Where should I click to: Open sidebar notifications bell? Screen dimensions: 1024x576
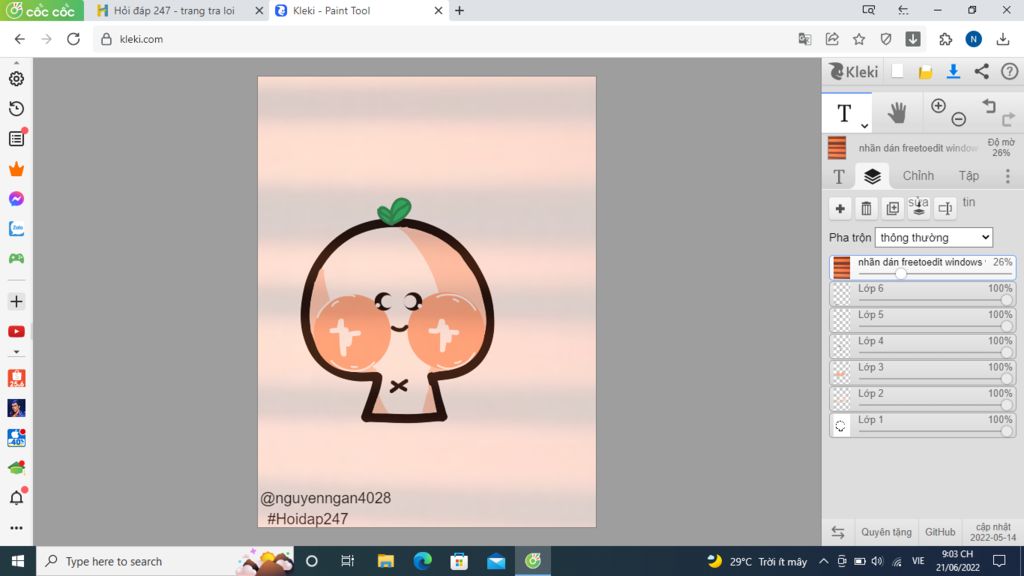click(x=16, y=498)
